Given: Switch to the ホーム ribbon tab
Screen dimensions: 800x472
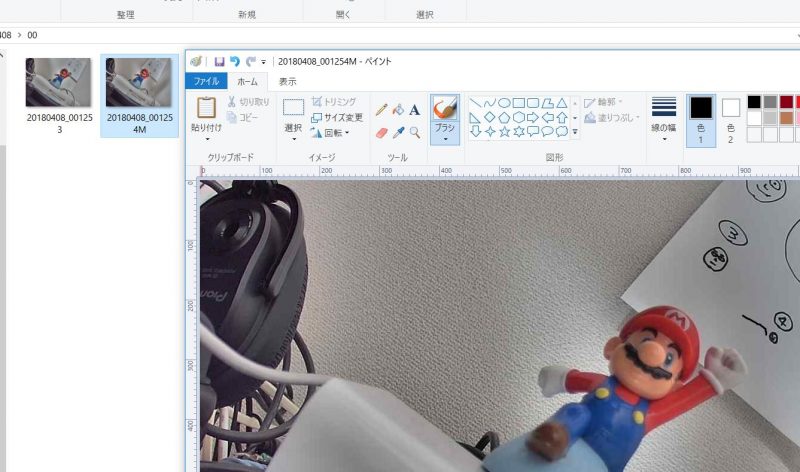Looking at the screenshot, I should click(247, 81).
